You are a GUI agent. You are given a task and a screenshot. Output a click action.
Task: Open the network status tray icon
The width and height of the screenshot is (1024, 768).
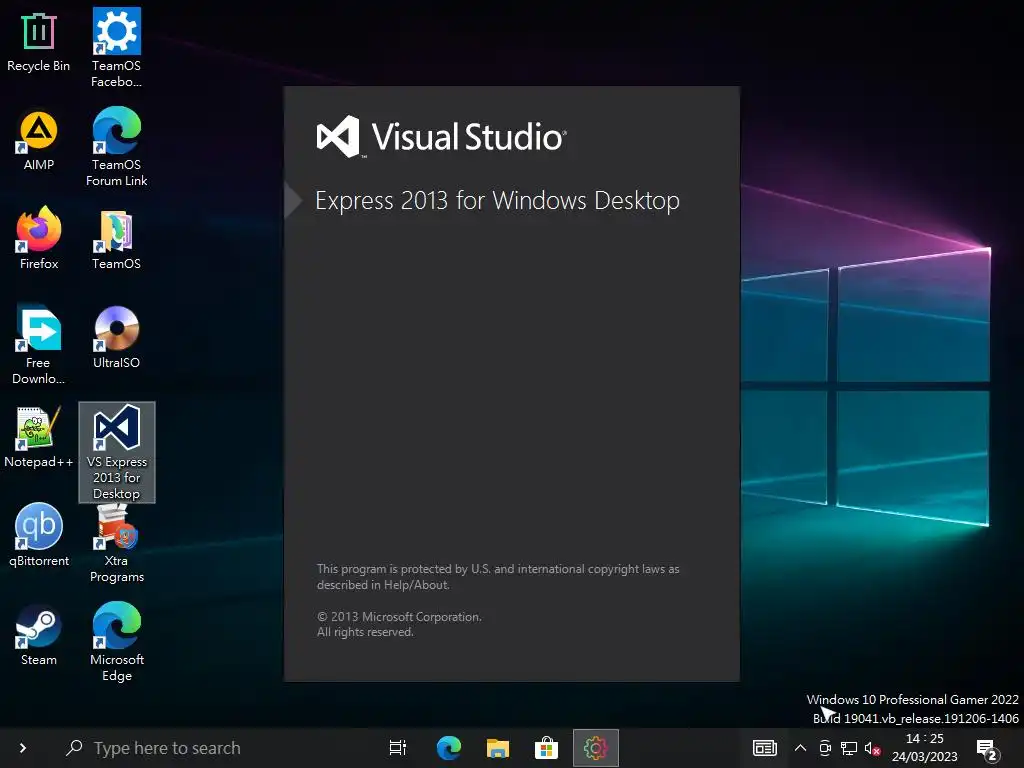click(x=849, y=748)
